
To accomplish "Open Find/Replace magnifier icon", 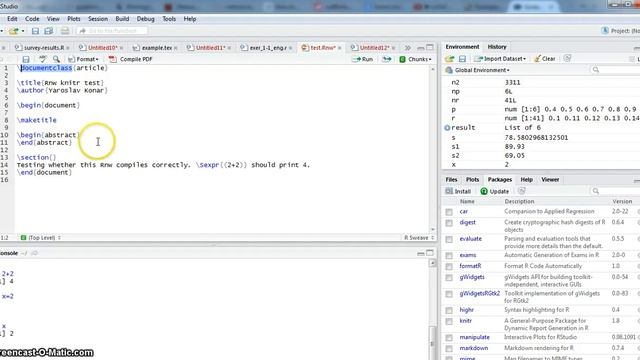I will tap(56, 59).
